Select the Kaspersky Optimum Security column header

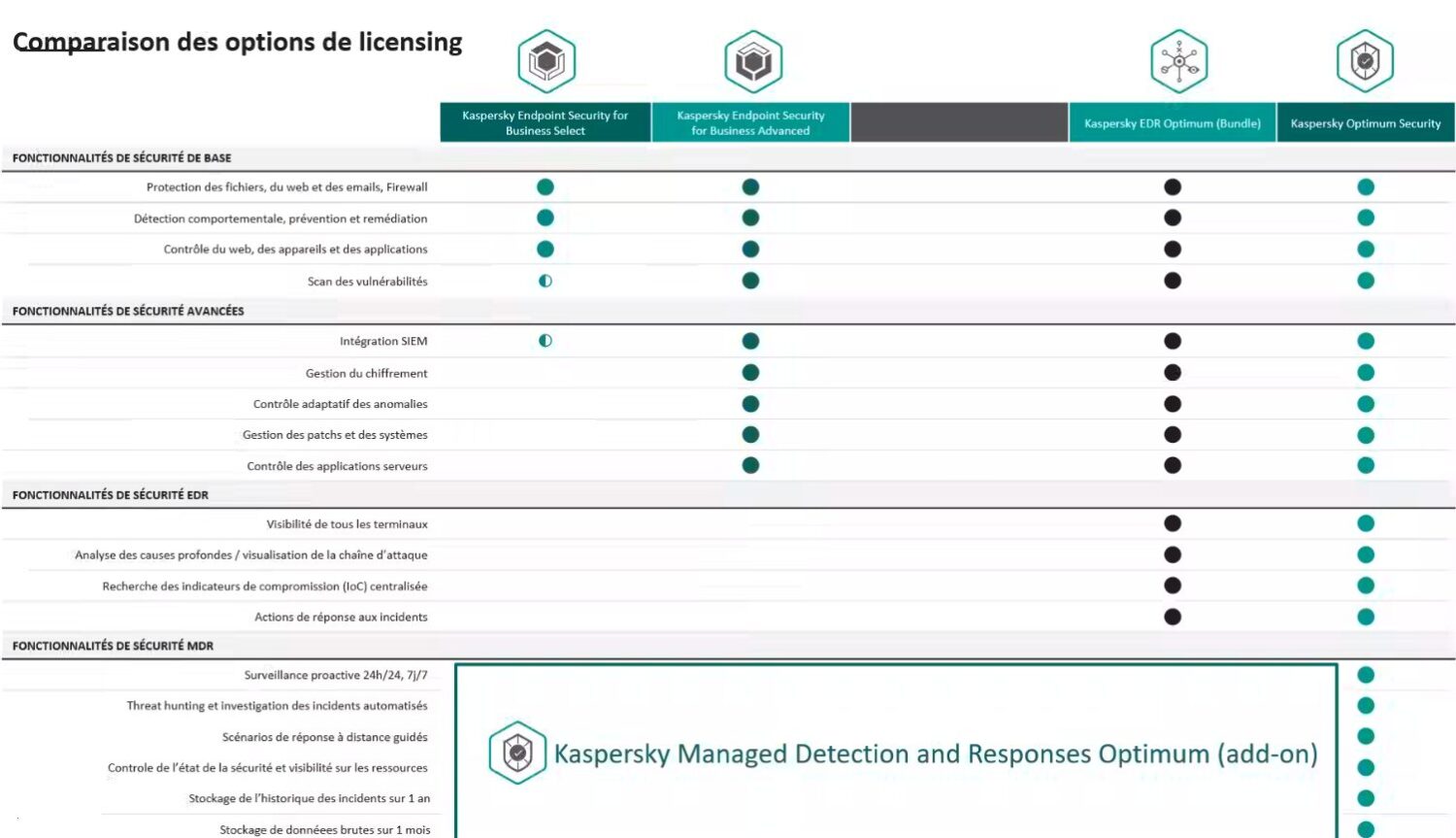point(1366,122)
